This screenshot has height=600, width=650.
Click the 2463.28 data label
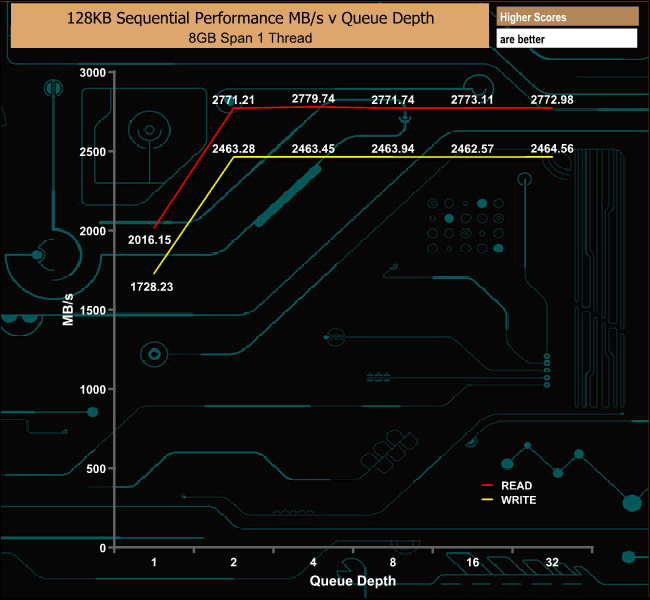pos(233,148)
